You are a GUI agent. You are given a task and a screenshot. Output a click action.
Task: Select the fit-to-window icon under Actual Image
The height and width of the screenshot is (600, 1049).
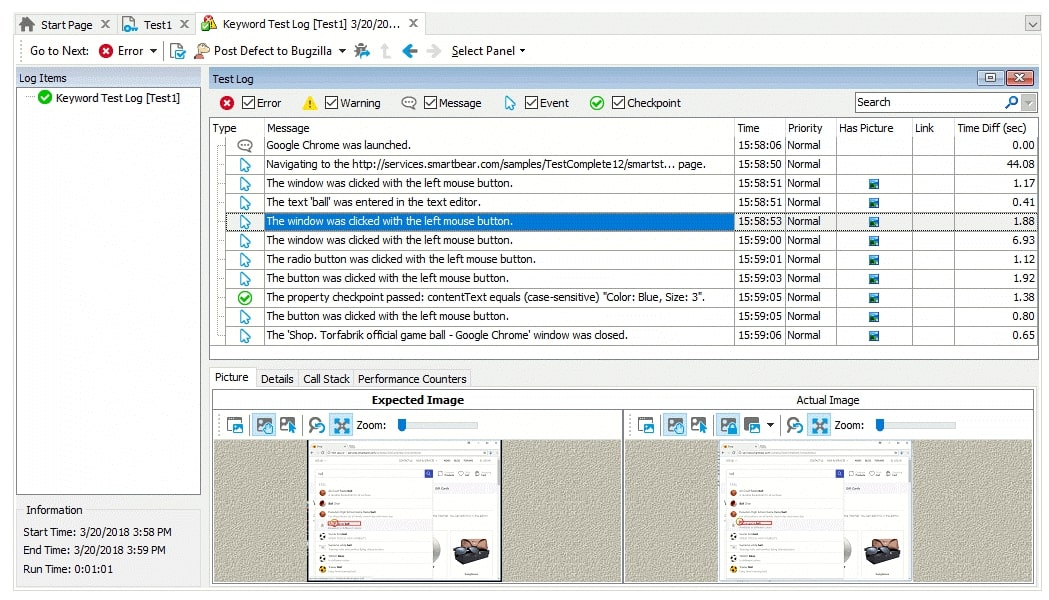click(818, 424)
